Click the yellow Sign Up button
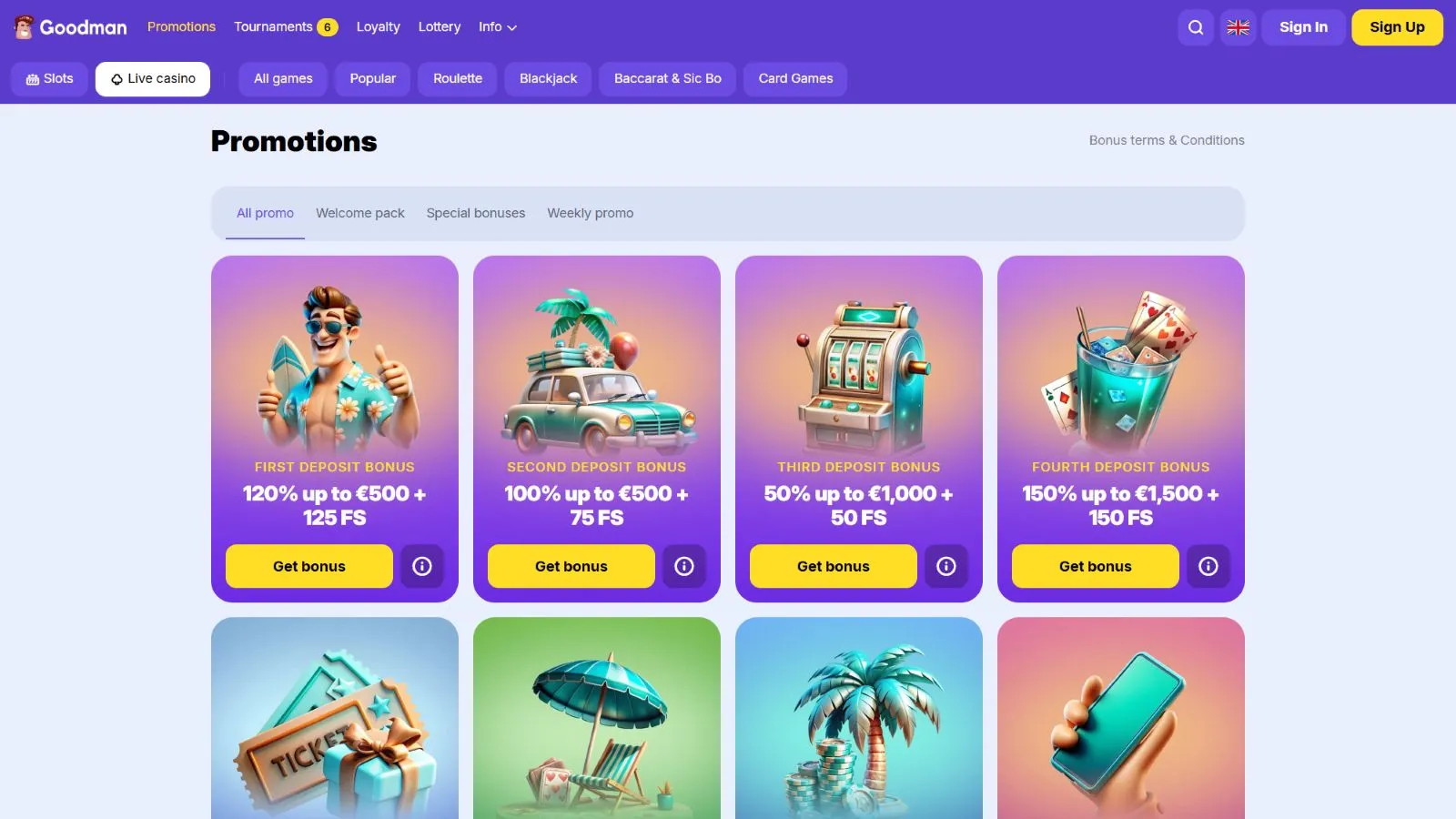This screenshot has height=819, width=1456. point(1397,27)
